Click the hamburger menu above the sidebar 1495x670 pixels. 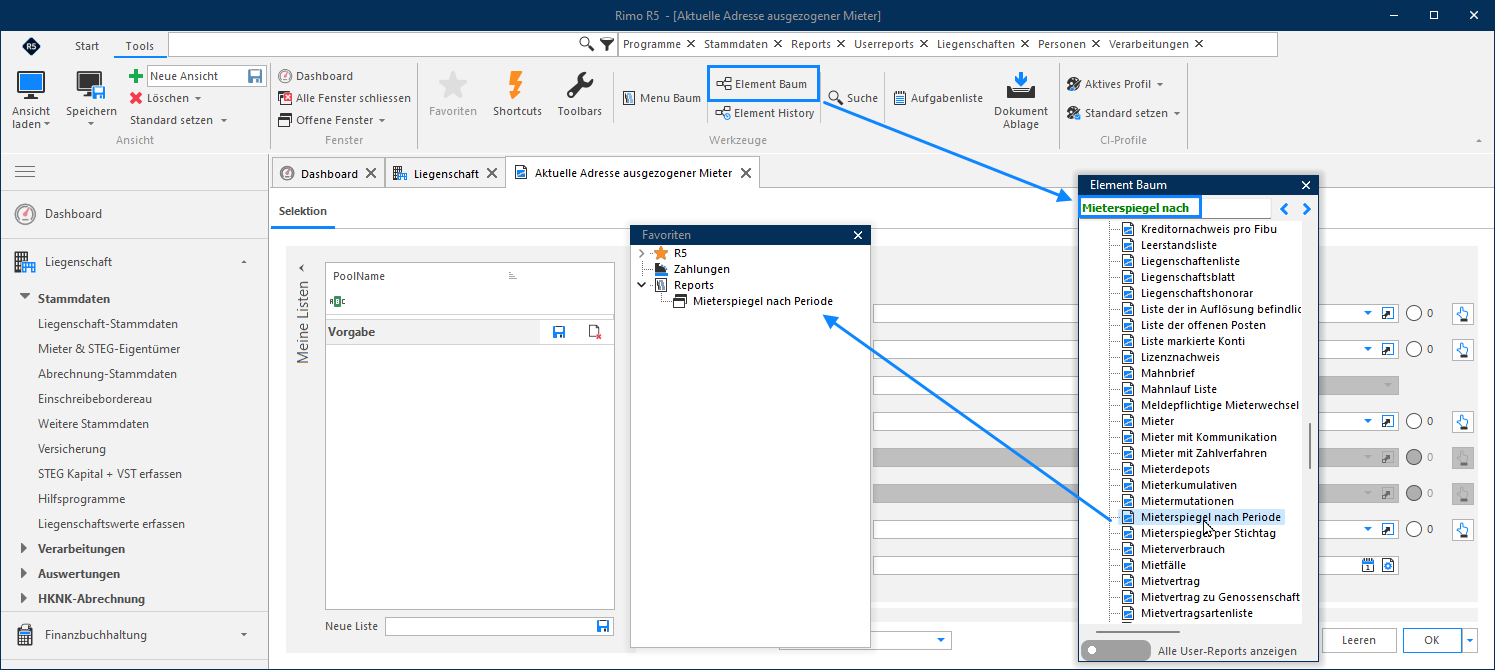(25, 172)
